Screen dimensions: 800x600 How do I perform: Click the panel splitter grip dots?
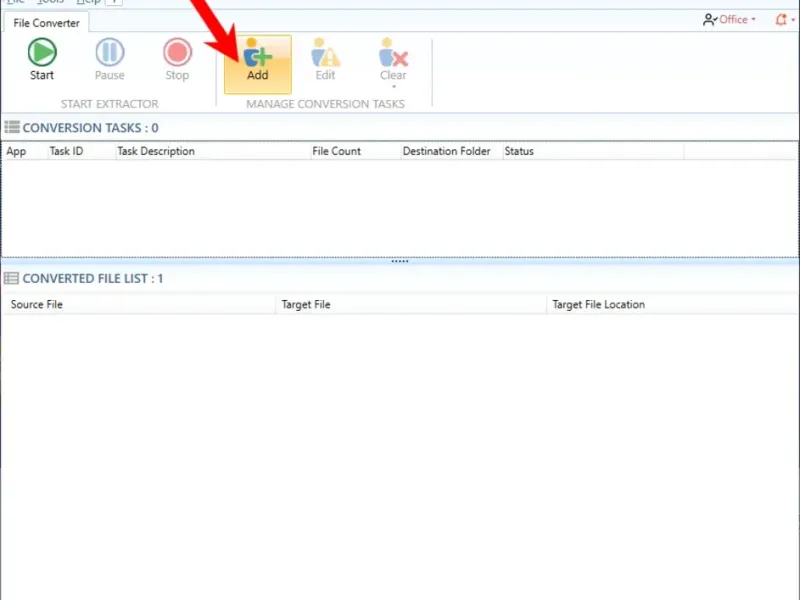point(399,261)
